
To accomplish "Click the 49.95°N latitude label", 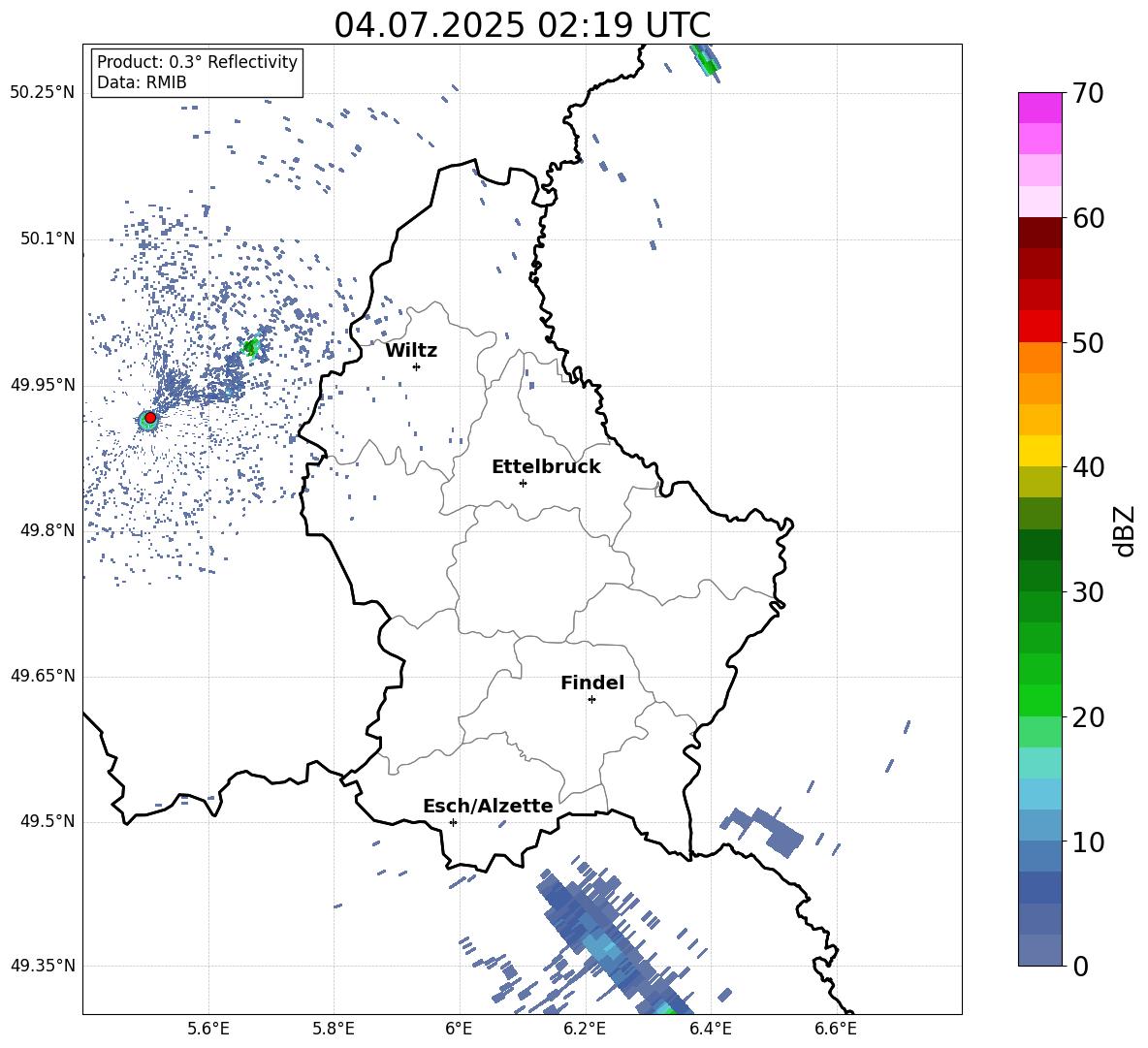I will click(x=43, y=385).
